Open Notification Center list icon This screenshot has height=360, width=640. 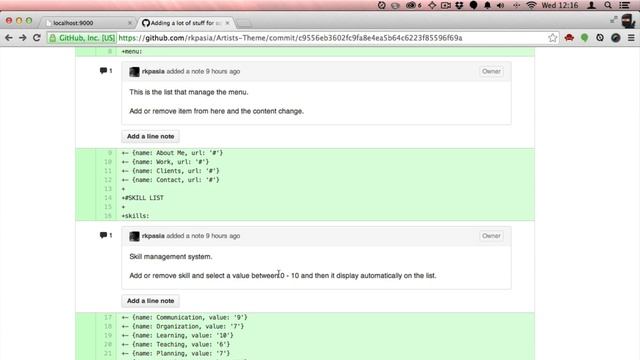tap(624, 5)
